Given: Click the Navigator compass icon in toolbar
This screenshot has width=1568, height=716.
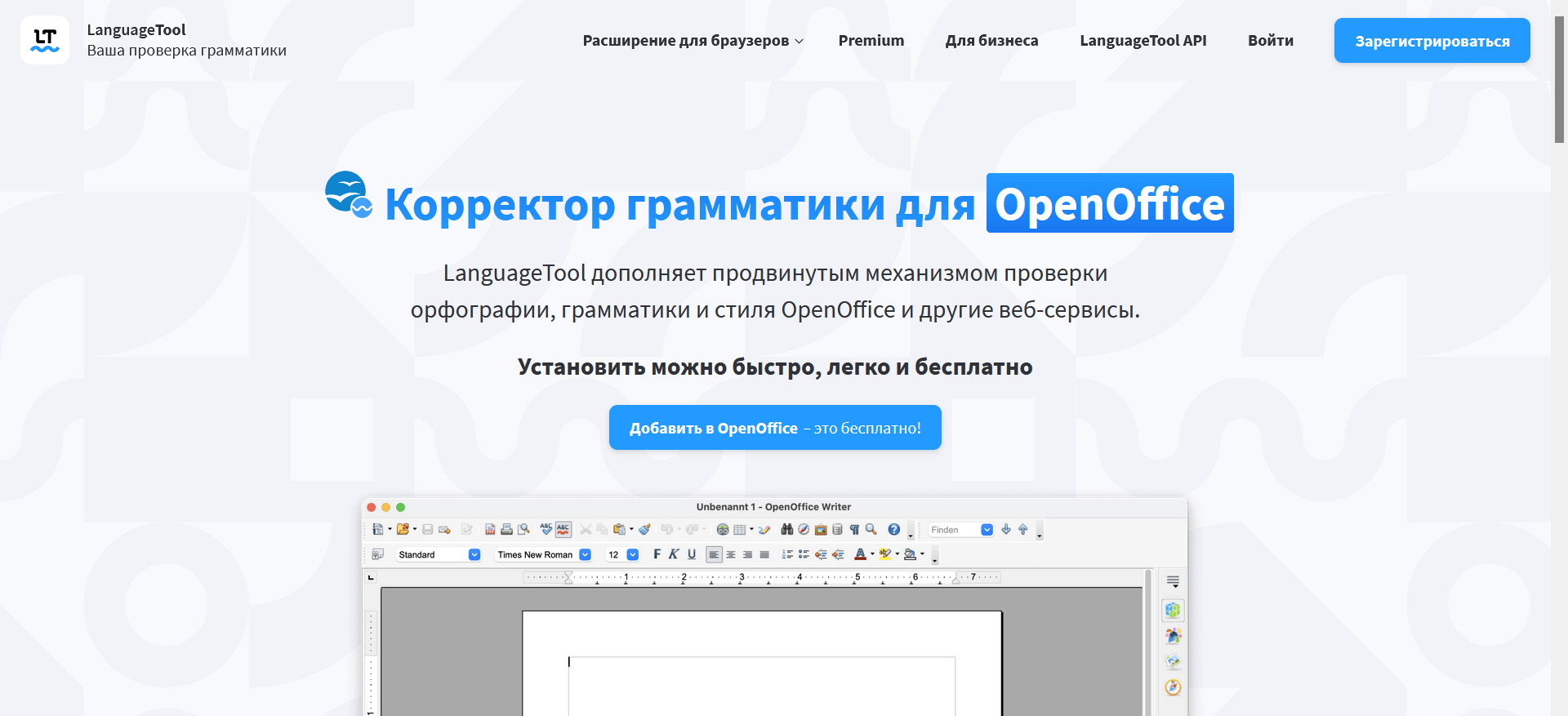Looking at the screenshot, I should click(x=804, y=529).
